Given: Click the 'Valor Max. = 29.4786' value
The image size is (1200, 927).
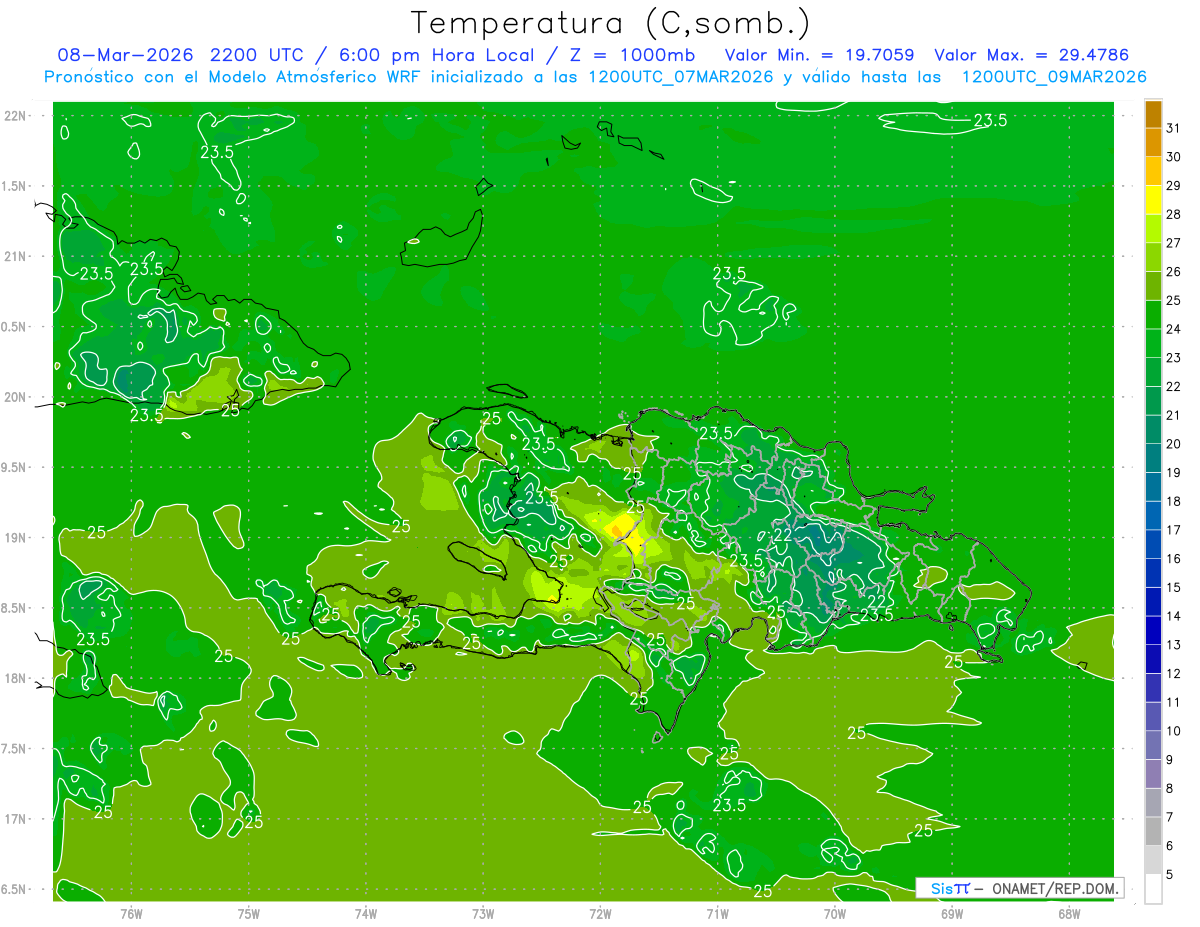Looking at the screenshot, I should [1031, 55].
